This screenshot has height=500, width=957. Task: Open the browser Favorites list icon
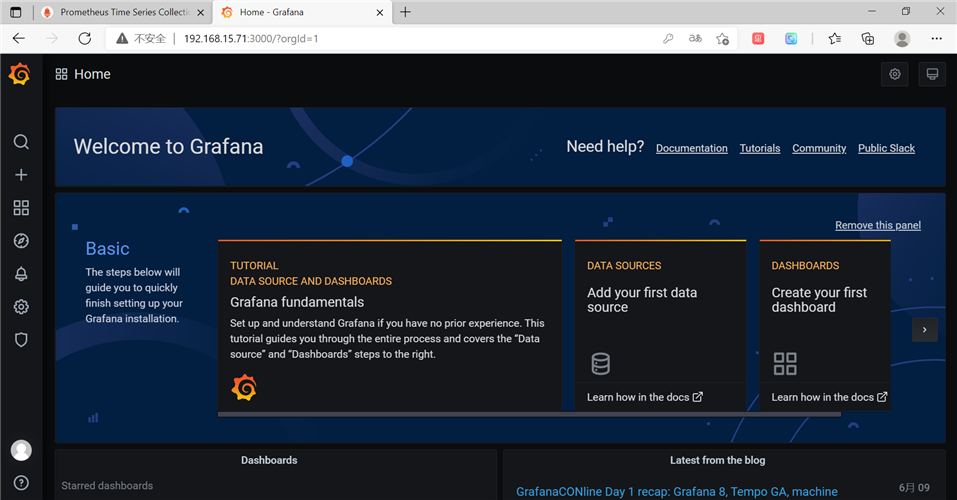click(835, 38)
